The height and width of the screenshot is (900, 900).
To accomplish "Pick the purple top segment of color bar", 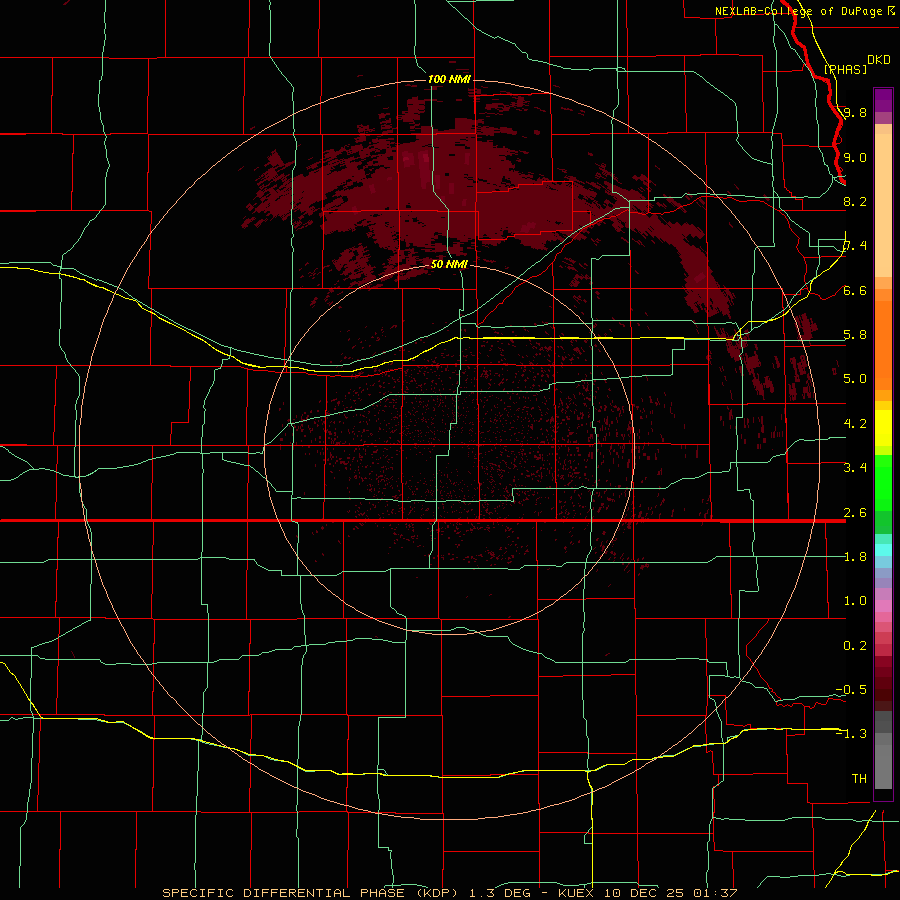I will [x=883, y=100].
